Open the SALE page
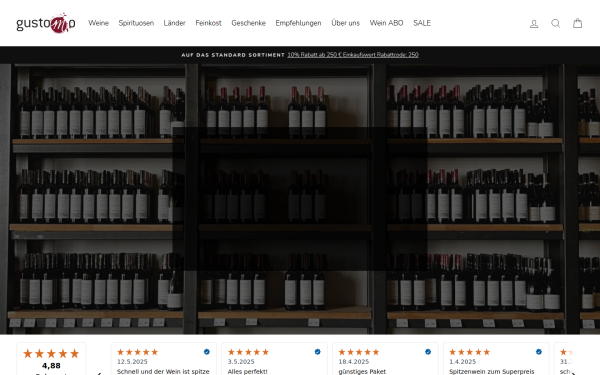 (x=422, y=23)
